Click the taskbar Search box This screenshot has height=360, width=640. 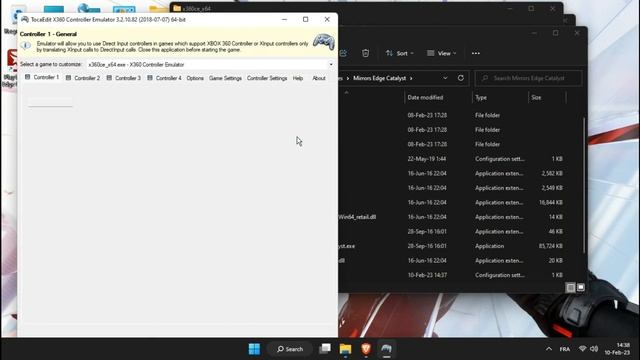tap(290, 349)
